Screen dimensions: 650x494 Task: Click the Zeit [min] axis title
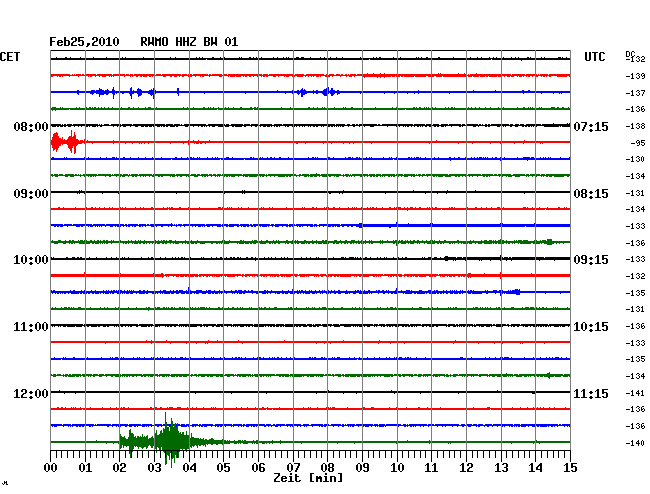click(308, 478)
